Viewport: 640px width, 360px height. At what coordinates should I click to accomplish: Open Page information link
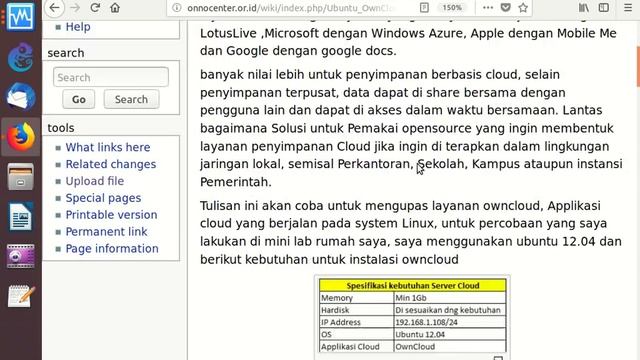coord(112,249)
